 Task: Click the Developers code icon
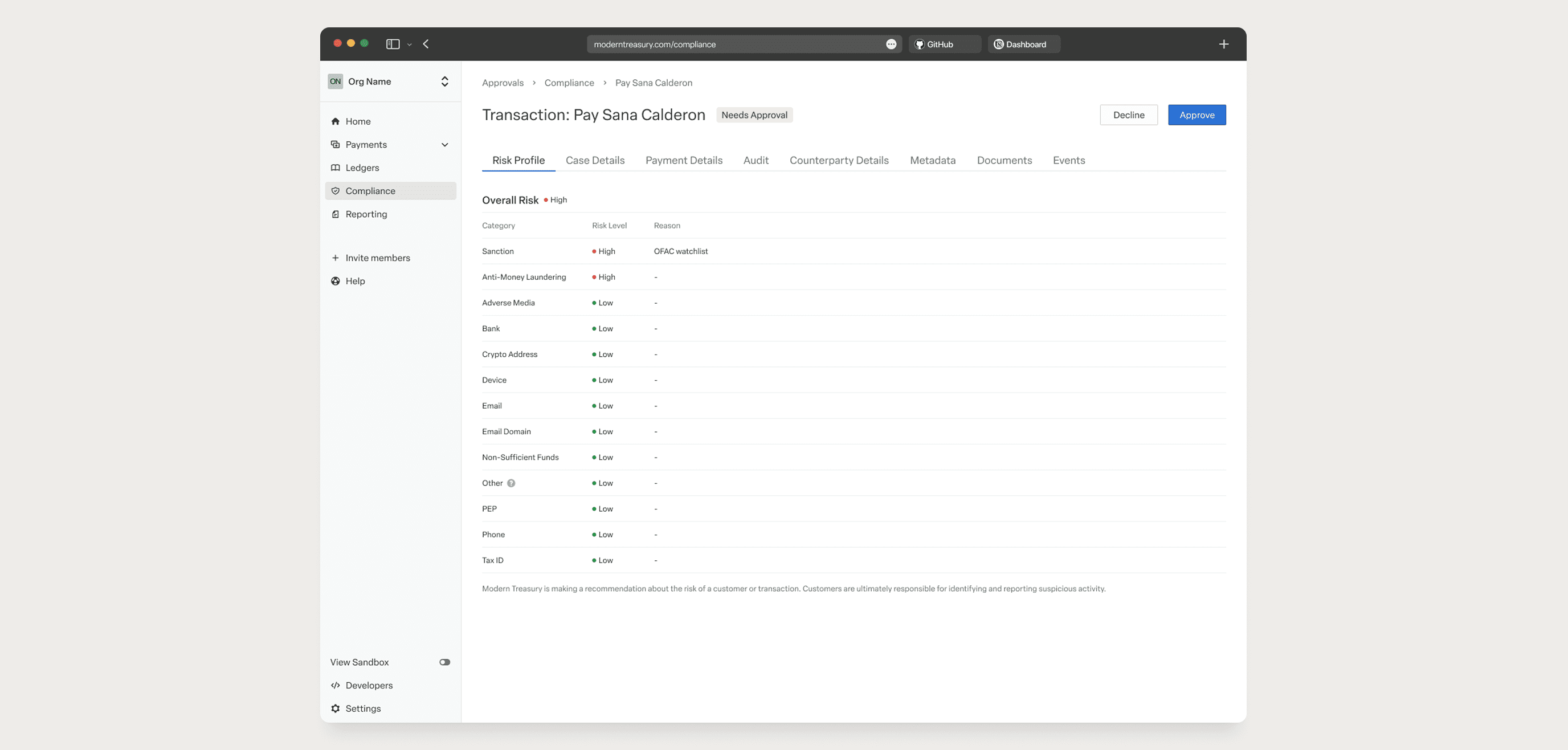(x=336, y=685)
